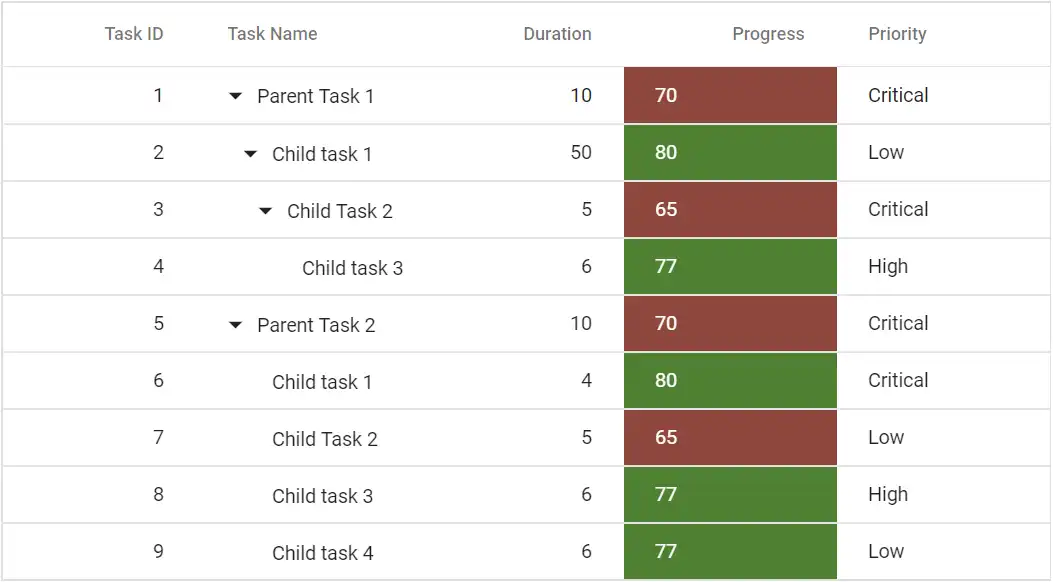Click the Duration value 50 cell
1053x582 pixels.
(579, 152)
